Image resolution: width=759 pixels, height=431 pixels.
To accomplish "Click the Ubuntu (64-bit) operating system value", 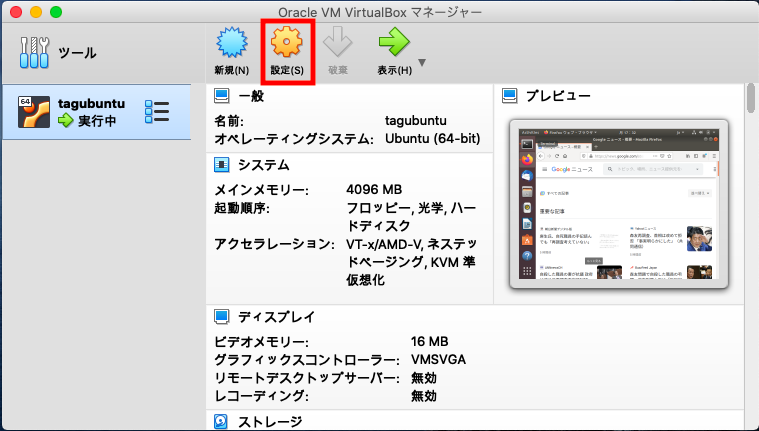I will pos(433,139).
